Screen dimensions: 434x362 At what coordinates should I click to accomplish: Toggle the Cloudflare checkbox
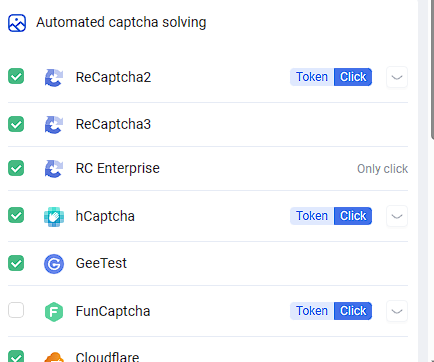coord(16,356)
